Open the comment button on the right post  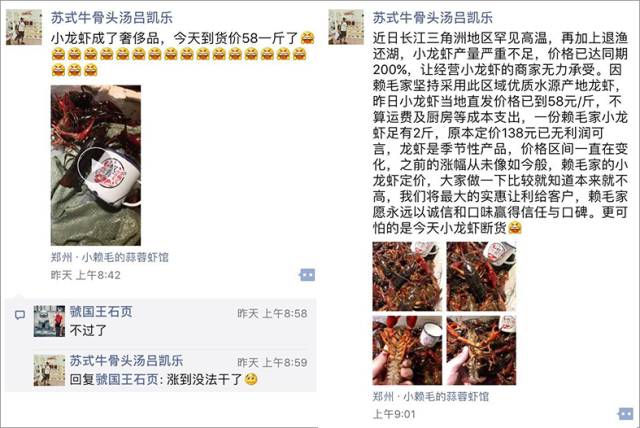coord(625,414)
